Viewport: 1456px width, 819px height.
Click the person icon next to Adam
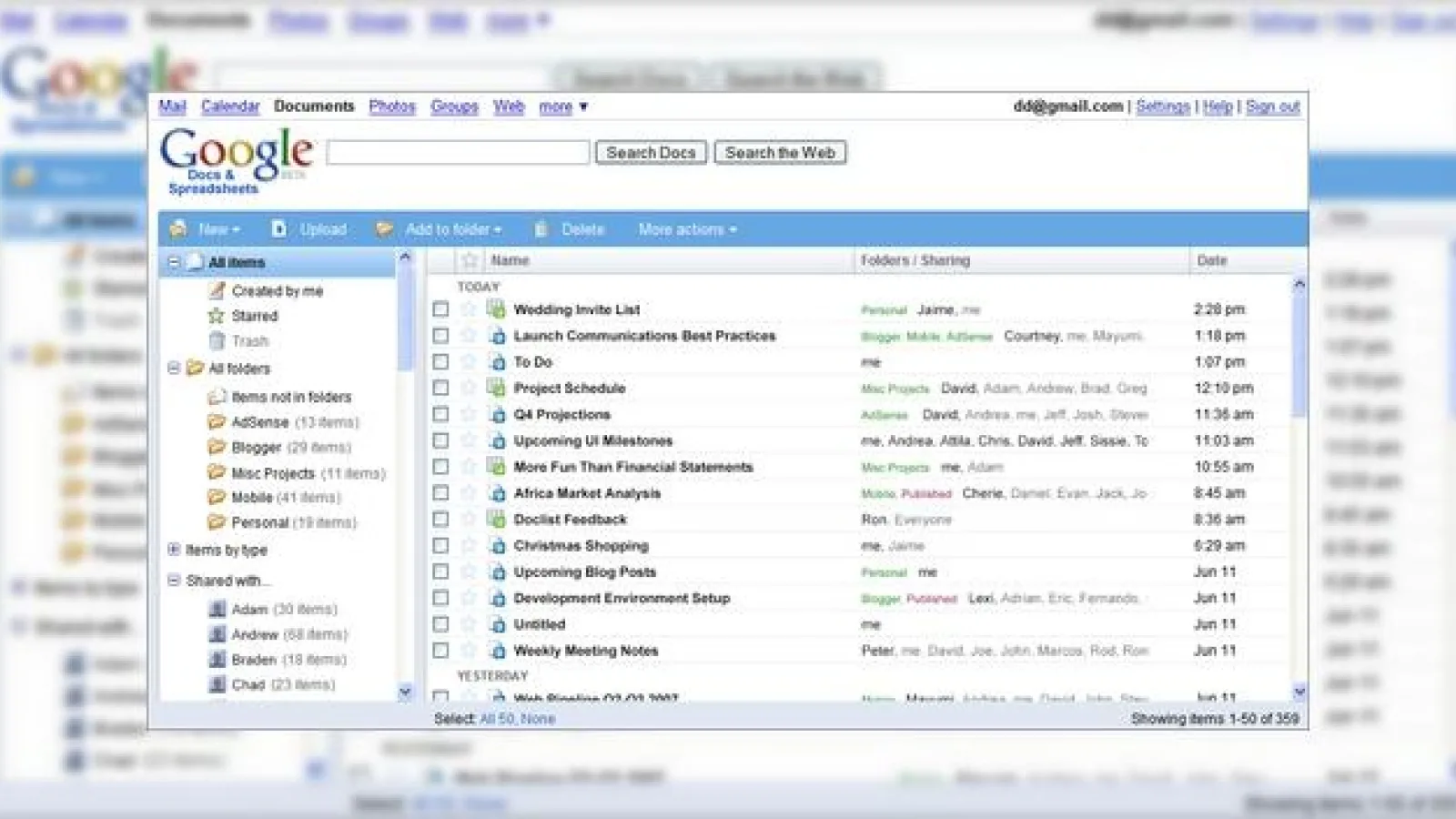(217, 609)
